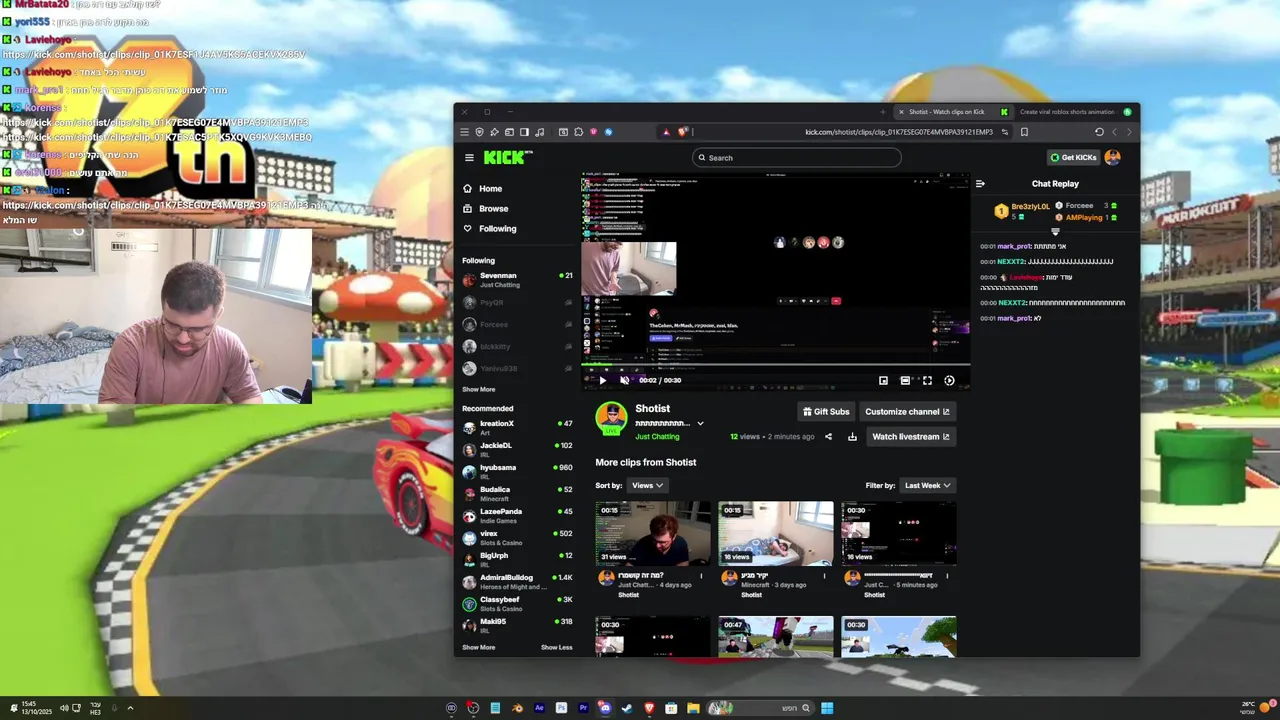Click Gift Subs button

826,411
